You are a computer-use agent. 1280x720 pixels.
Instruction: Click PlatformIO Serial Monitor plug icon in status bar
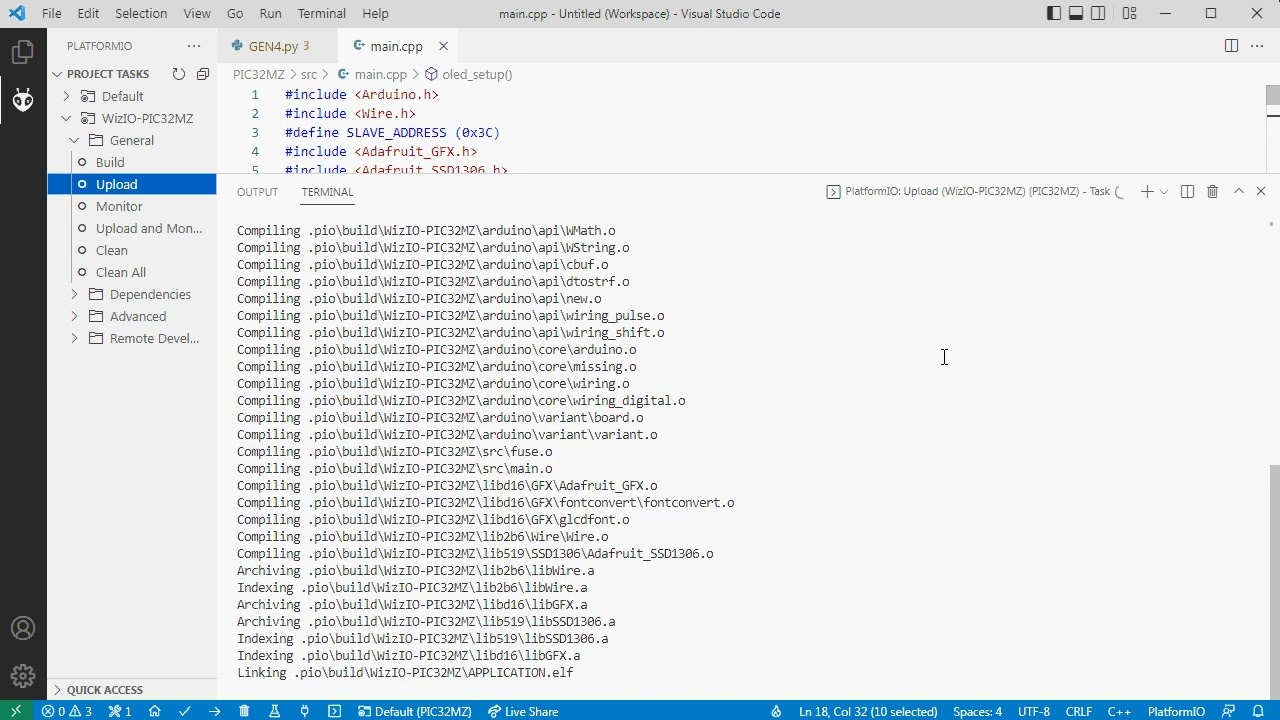click(x=304, y=711)
